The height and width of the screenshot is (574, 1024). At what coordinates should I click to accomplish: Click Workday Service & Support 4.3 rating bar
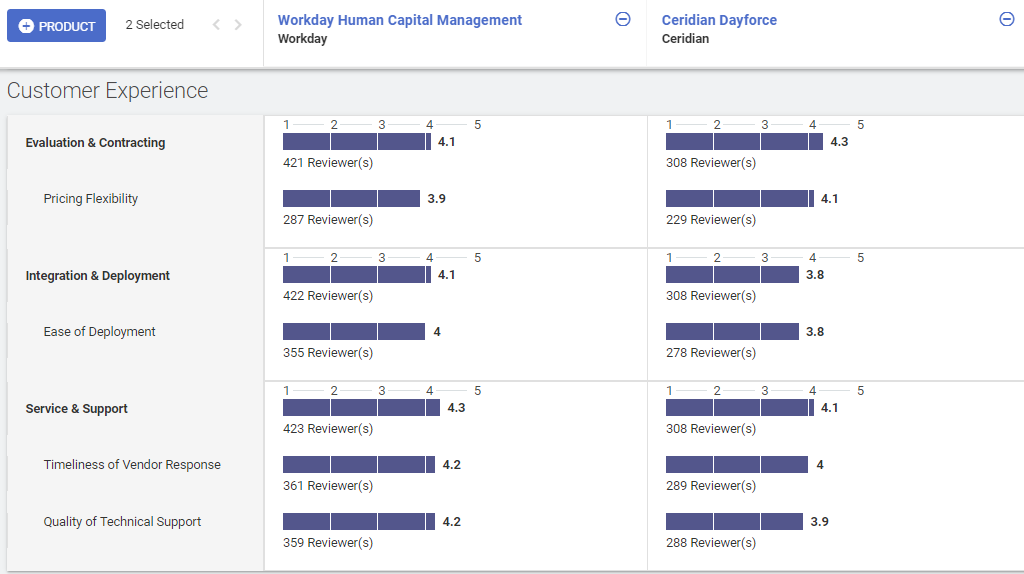361,408
